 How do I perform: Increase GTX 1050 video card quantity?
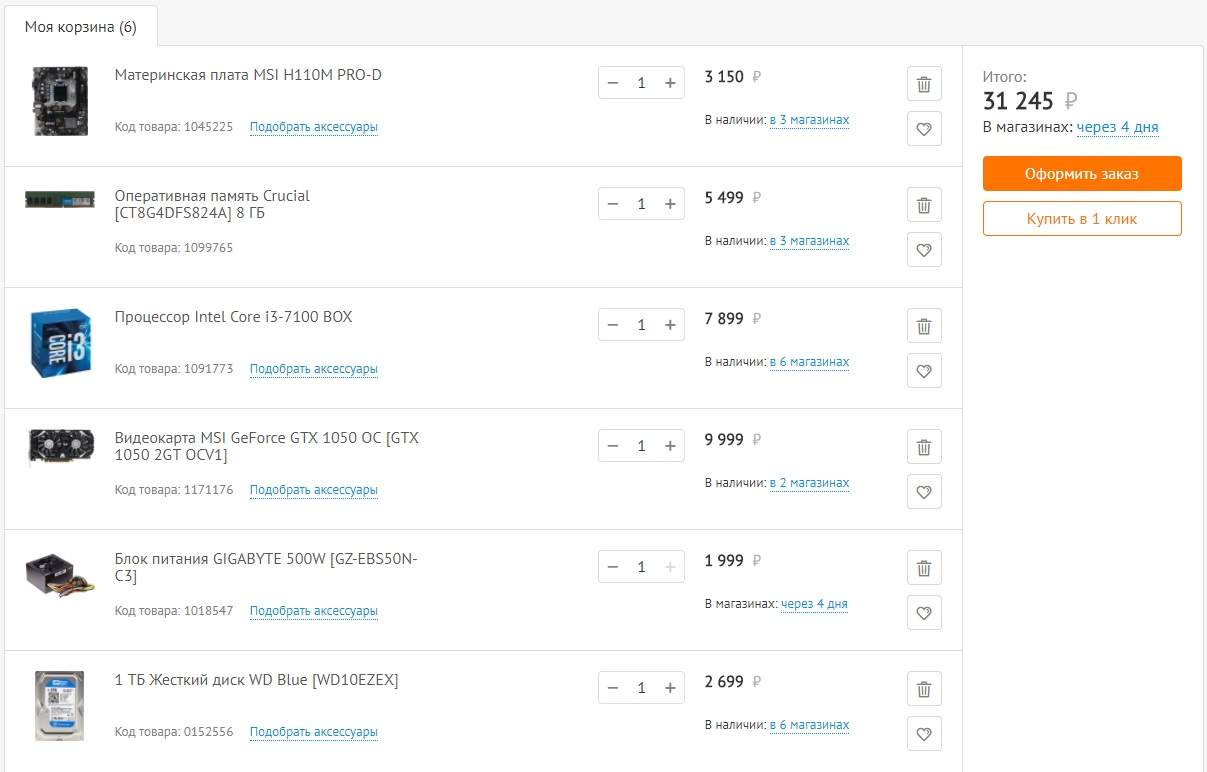(x=670, y=446)
